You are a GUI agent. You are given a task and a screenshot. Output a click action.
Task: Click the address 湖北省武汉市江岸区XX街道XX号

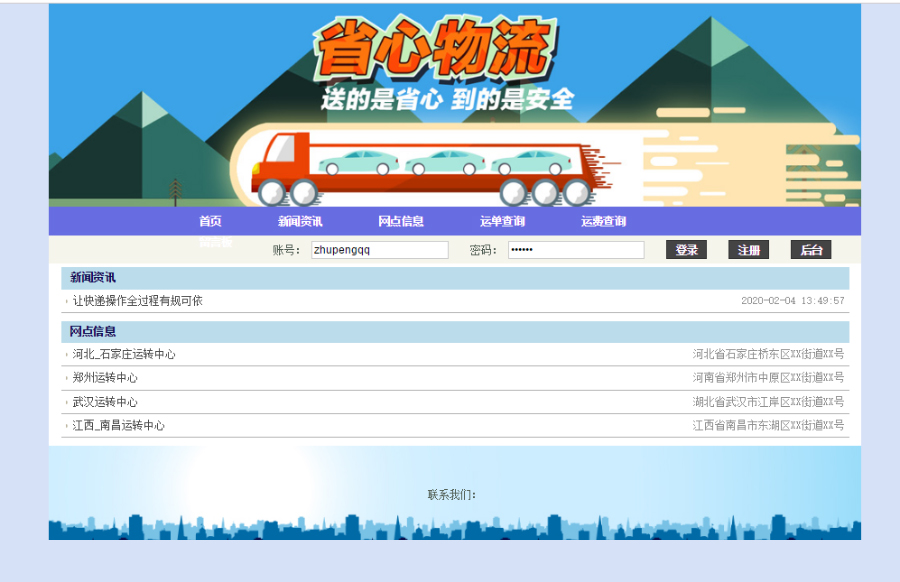(x=768, y=402)
